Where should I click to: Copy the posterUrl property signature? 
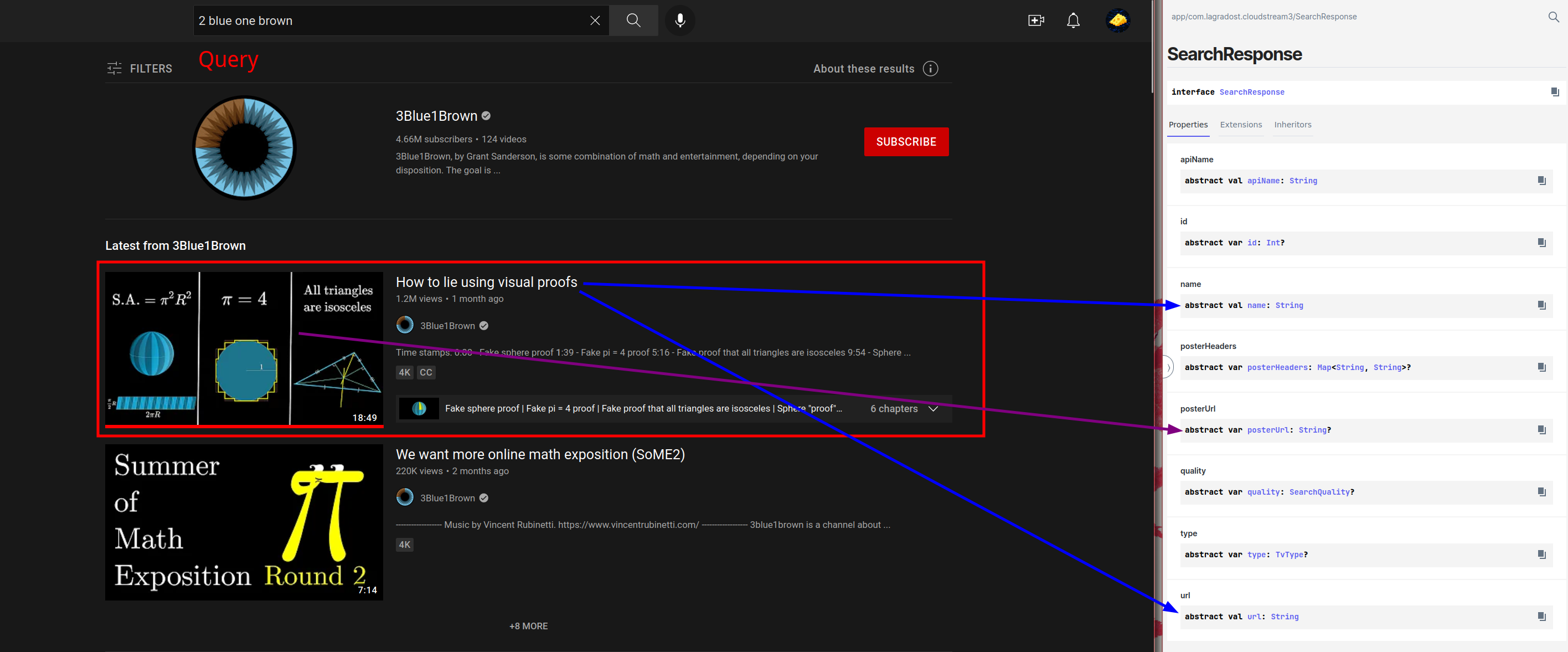(x=1541, y=430)
